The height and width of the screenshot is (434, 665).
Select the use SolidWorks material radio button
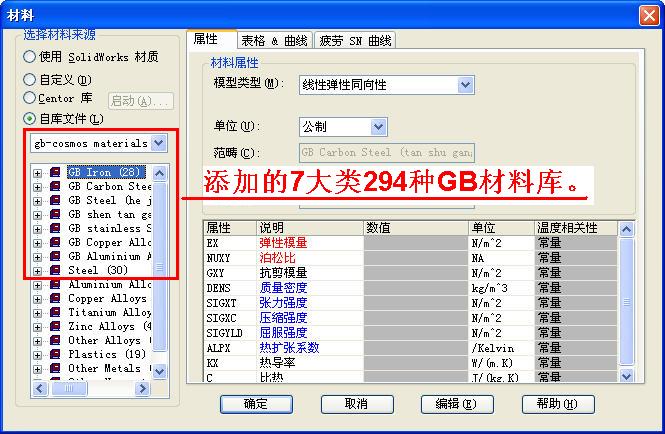coord(29,56)
